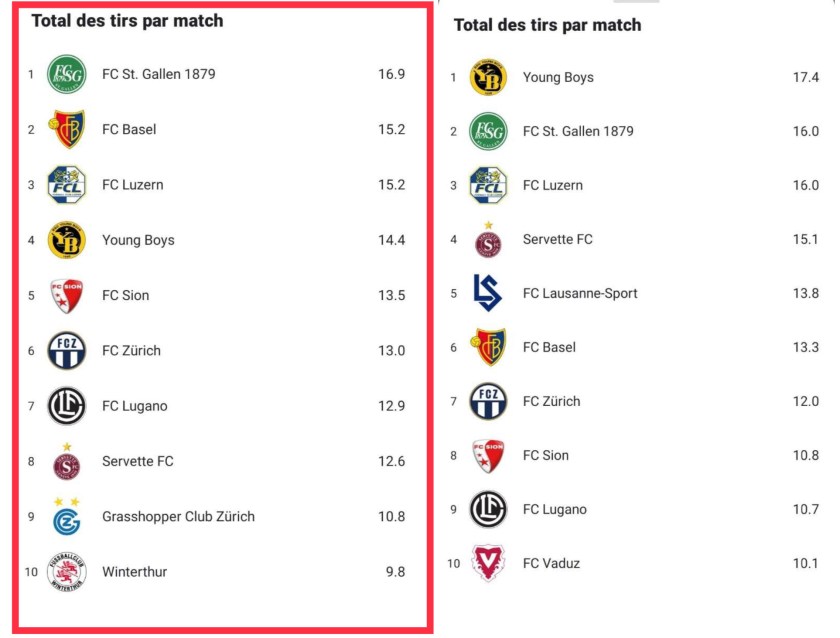The height and width of the screenshot is (638, 840).
Task: Click the 9.8 shots value
Action: click(395, 572)
